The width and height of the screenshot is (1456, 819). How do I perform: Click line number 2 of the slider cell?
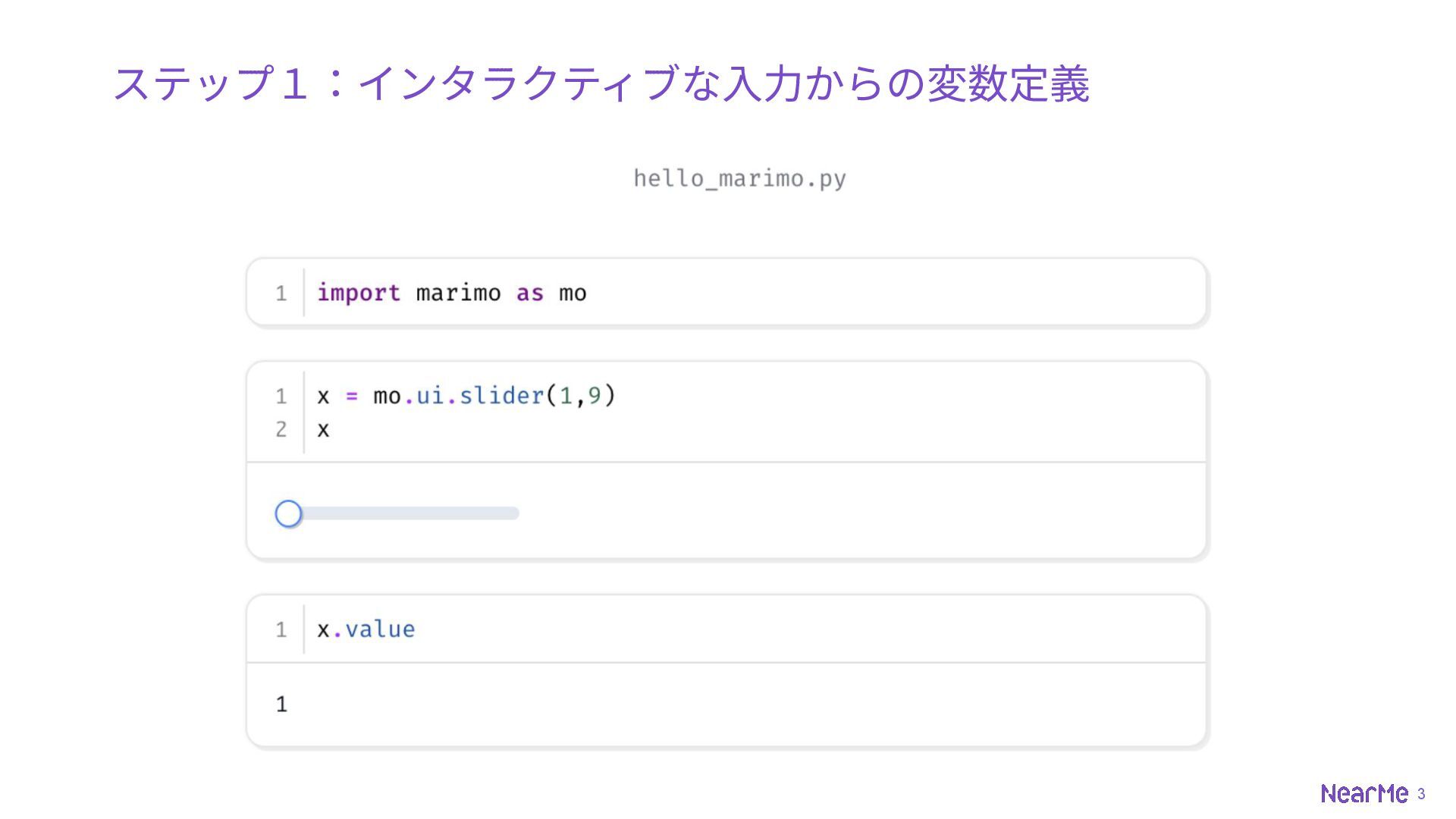tap(281, 429)
